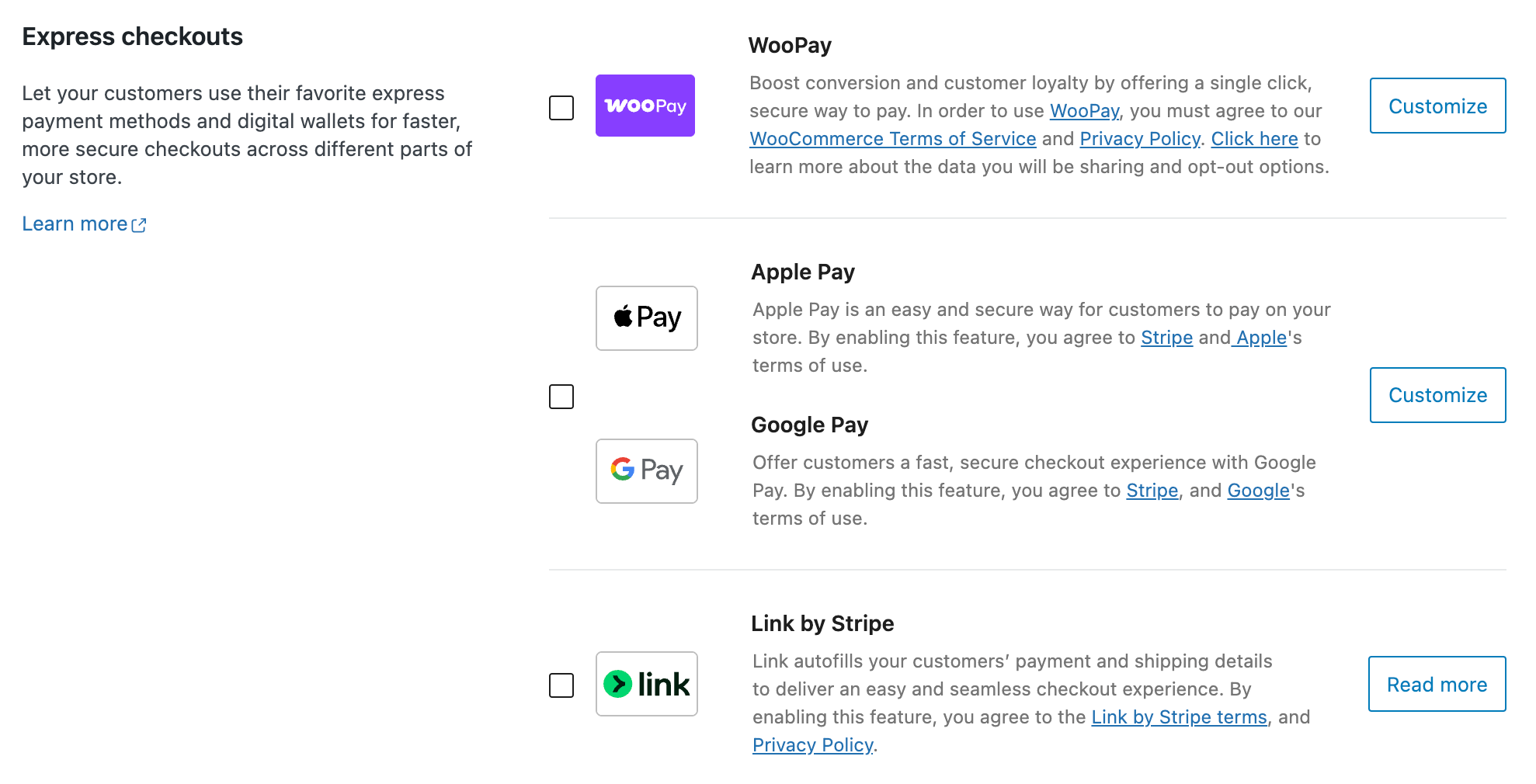This screenshot has width=1536, height=784.
Task: Click the WooPay logo
Action: [645, 105]
